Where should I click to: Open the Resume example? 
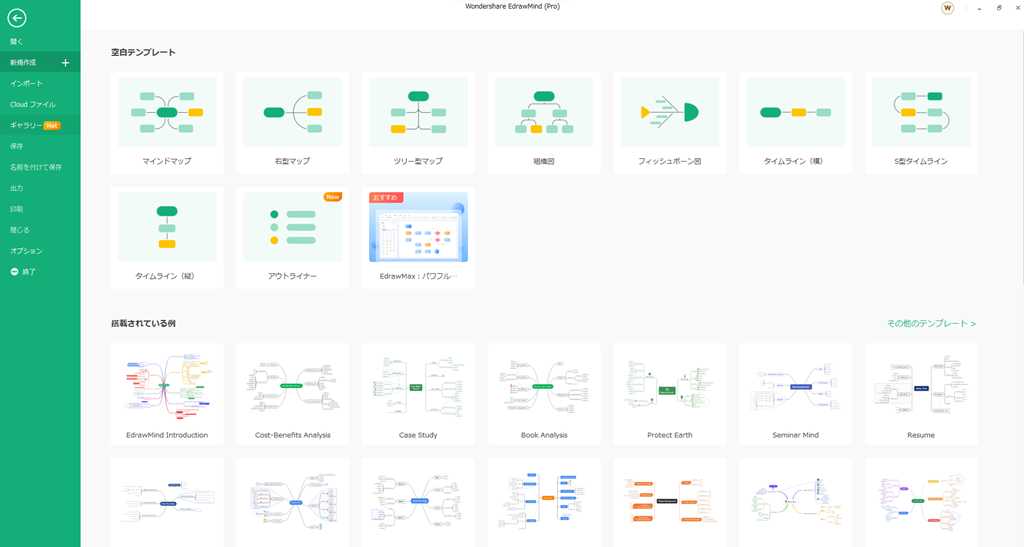coord(921,394)
